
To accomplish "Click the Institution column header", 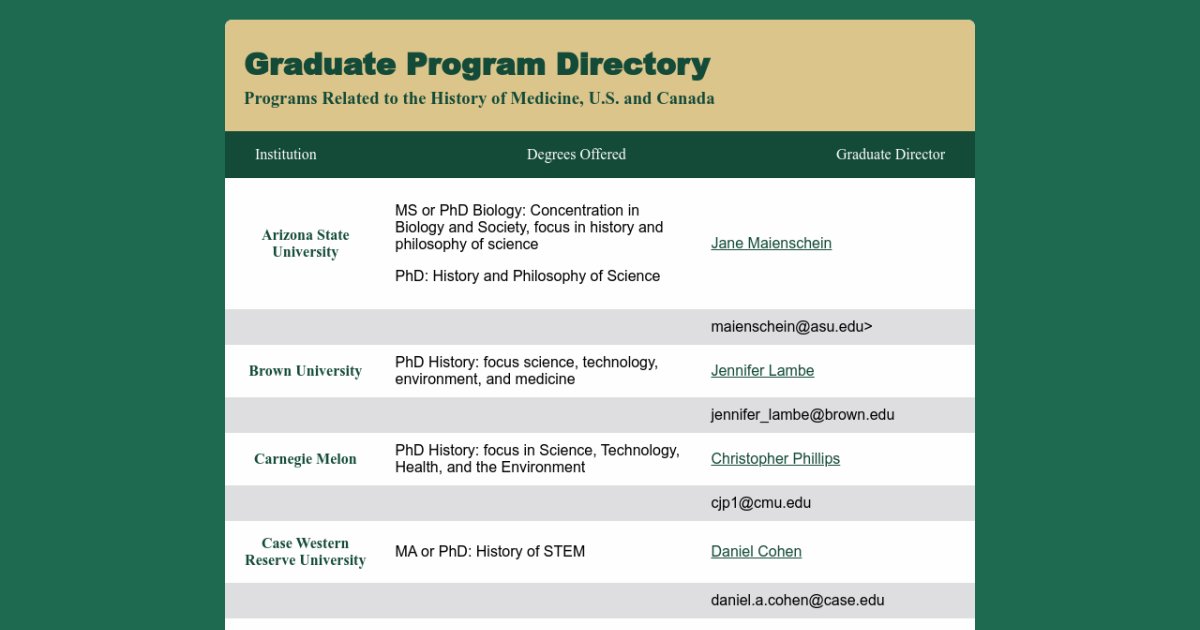I will (285, 154).
